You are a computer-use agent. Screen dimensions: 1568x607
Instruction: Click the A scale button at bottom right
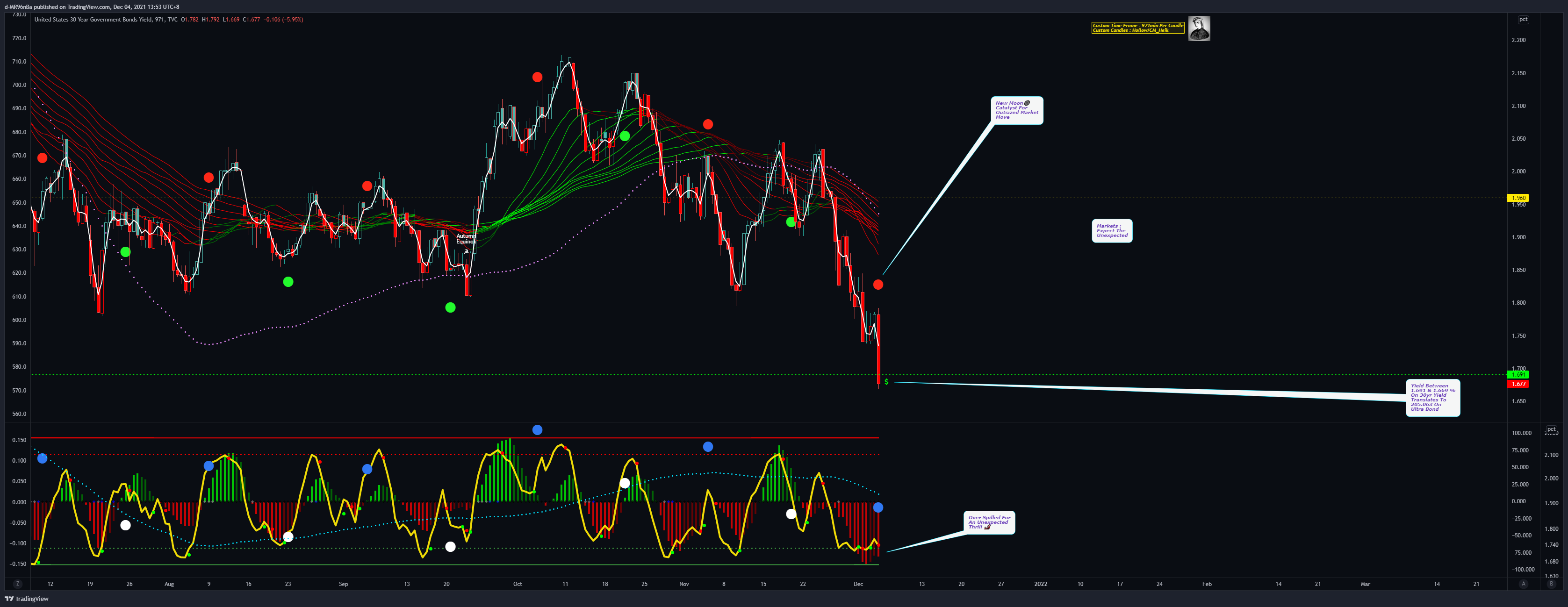[x=1524, y=584]
